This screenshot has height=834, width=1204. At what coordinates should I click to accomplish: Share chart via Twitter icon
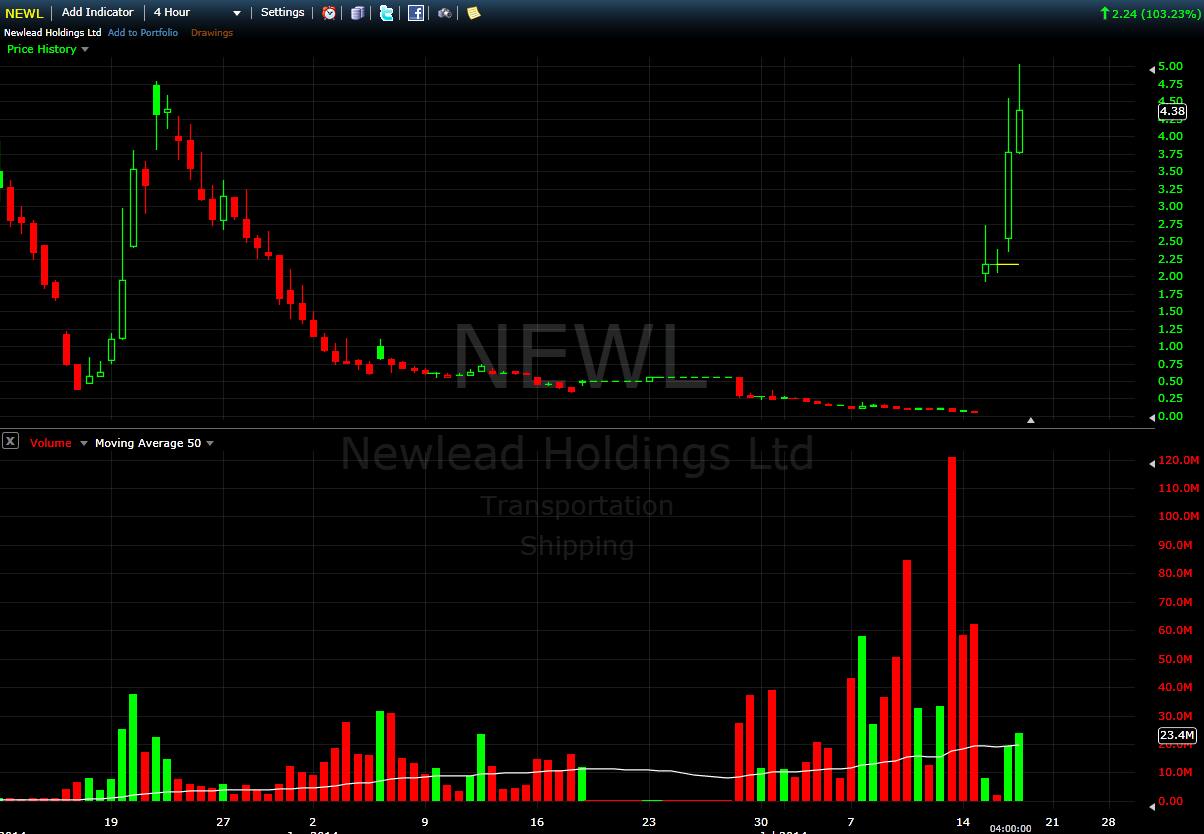[386, 13]
